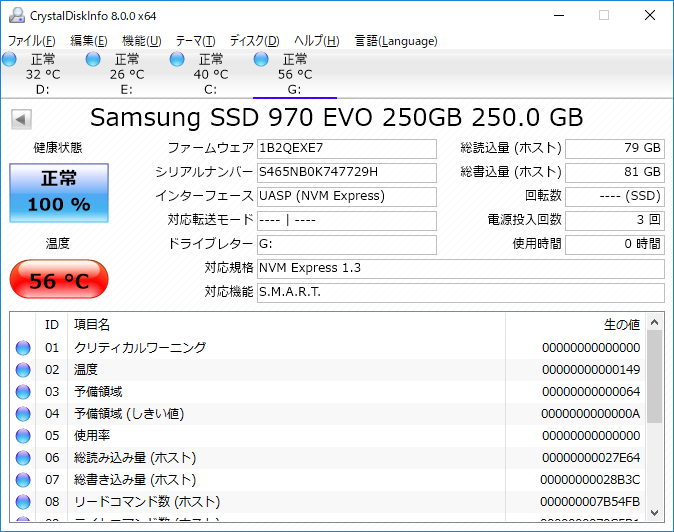Click the 生の値 column header

pyautogui.click(x=575, y=324)
